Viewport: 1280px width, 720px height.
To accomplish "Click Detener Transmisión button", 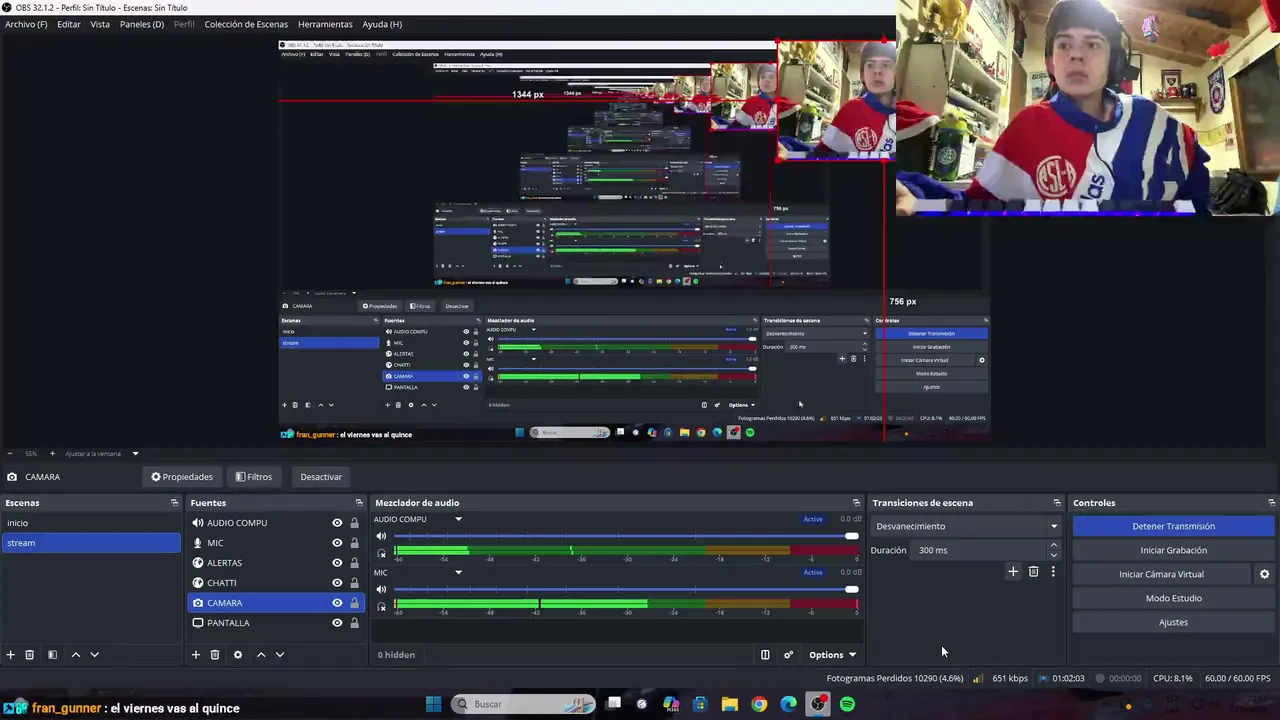I will [x=1173, y=526].
